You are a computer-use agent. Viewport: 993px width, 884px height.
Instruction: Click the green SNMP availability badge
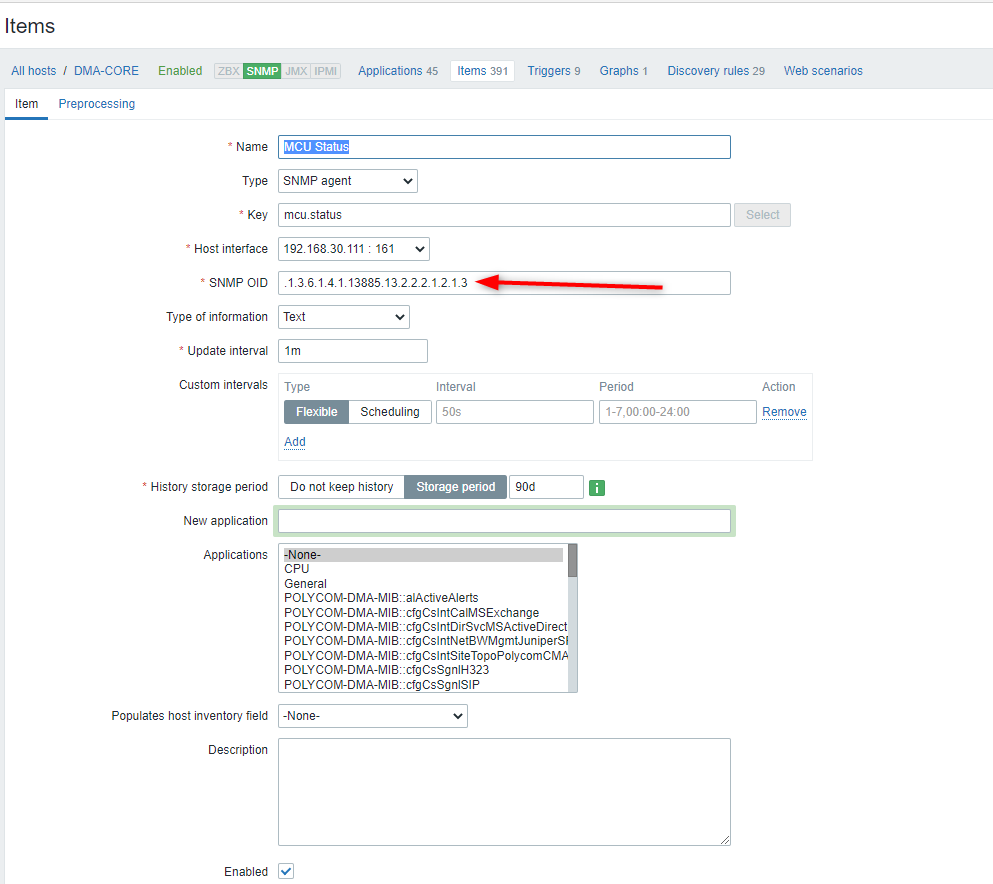[262, 71]
